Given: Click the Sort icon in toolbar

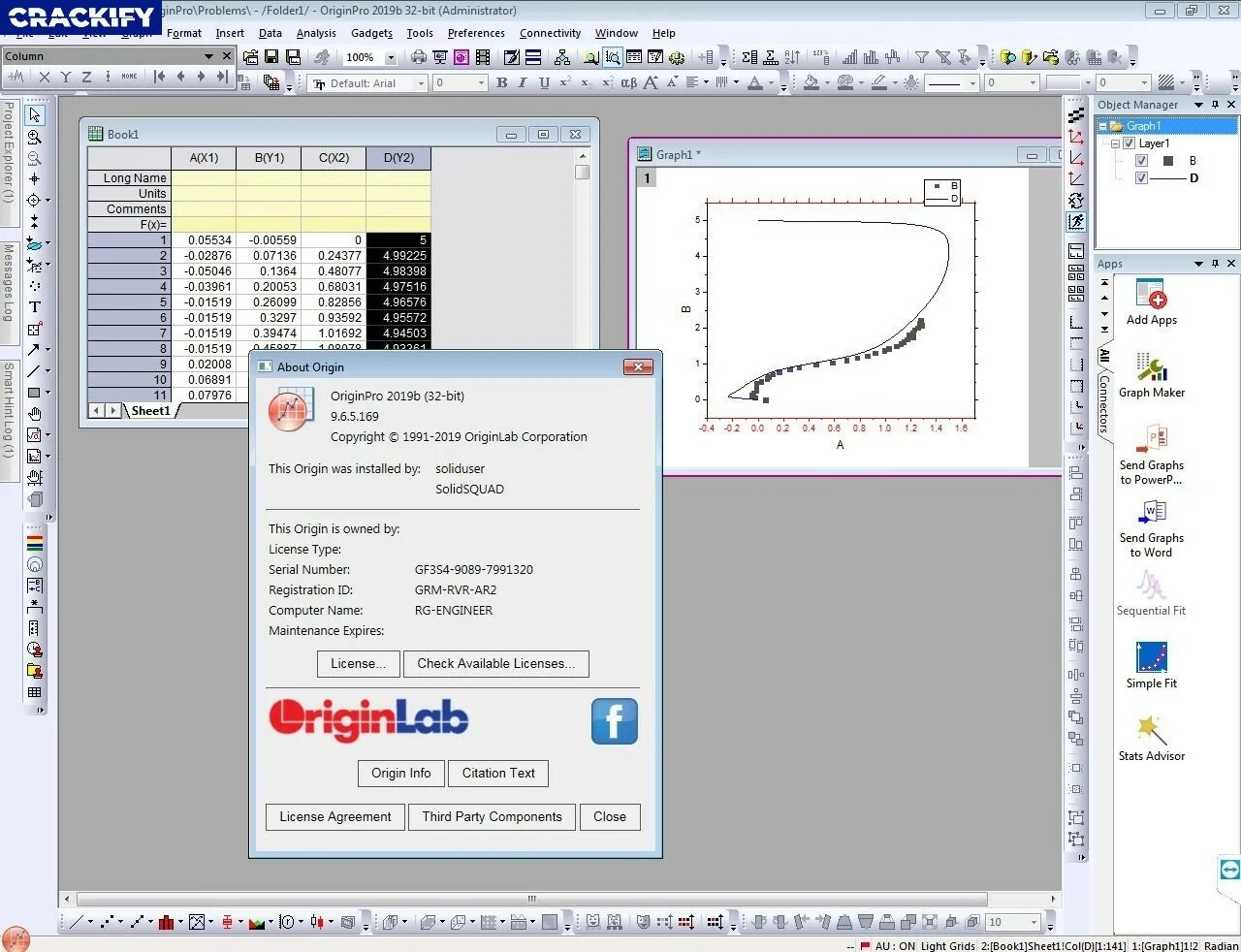Looking at the screenshot, I should (x=793, y=57).
